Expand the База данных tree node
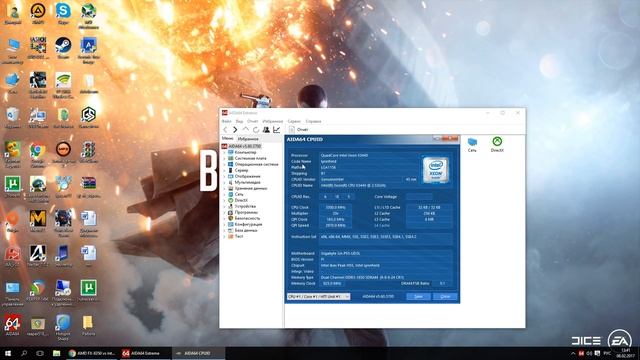This screenshot has width=640, height=360. [224, 230]
